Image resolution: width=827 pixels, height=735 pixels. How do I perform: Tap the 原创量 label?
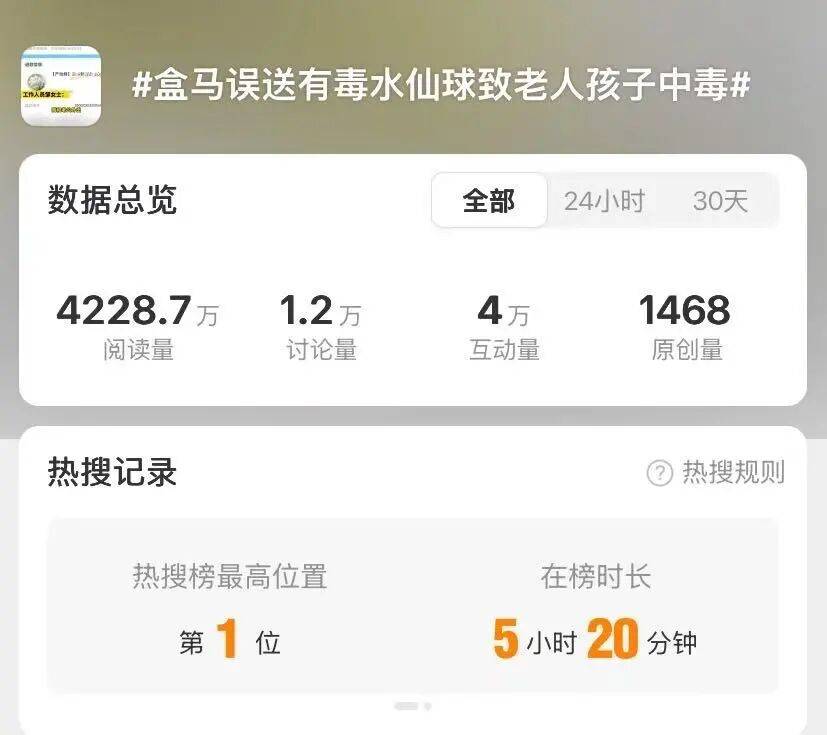(687, 350)
